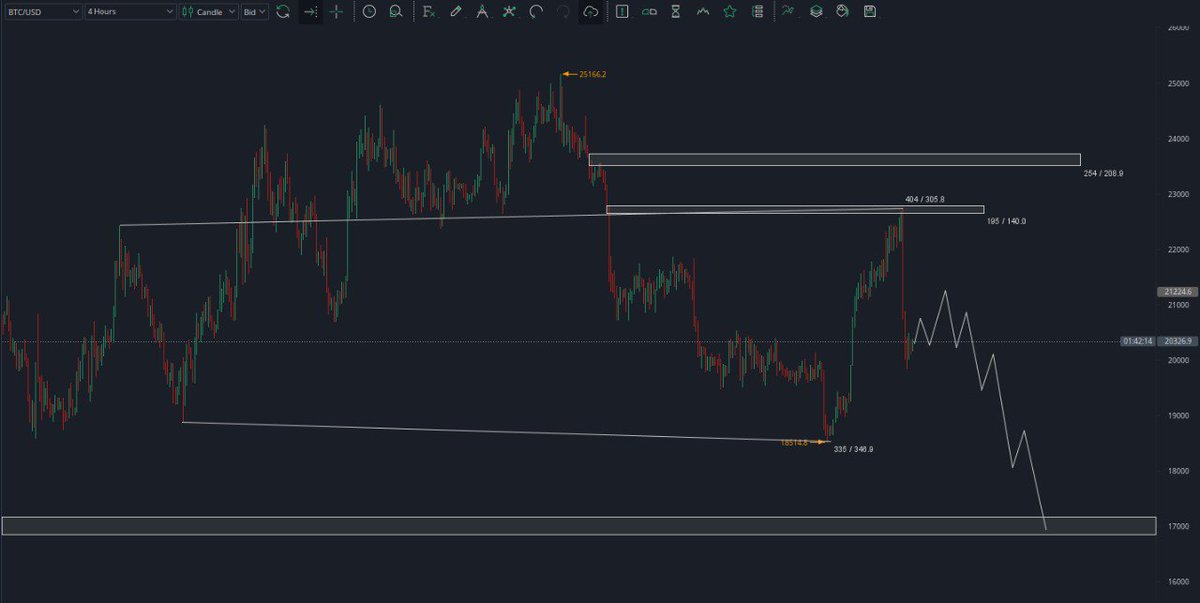Open the BTC/USD symbol dropdown
The height and width of the screenshot is (603, 1200).
pos(42,12)
